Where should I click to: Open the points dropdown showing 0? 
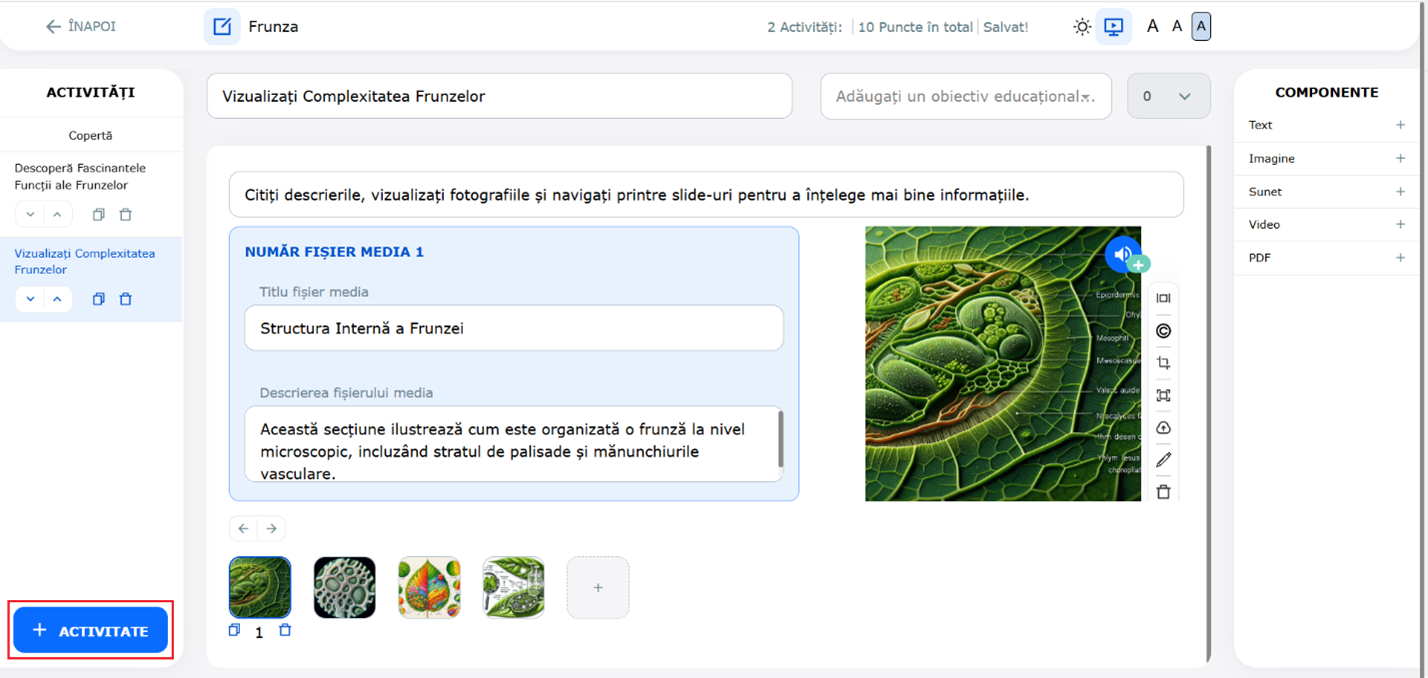coord(1168,97)
